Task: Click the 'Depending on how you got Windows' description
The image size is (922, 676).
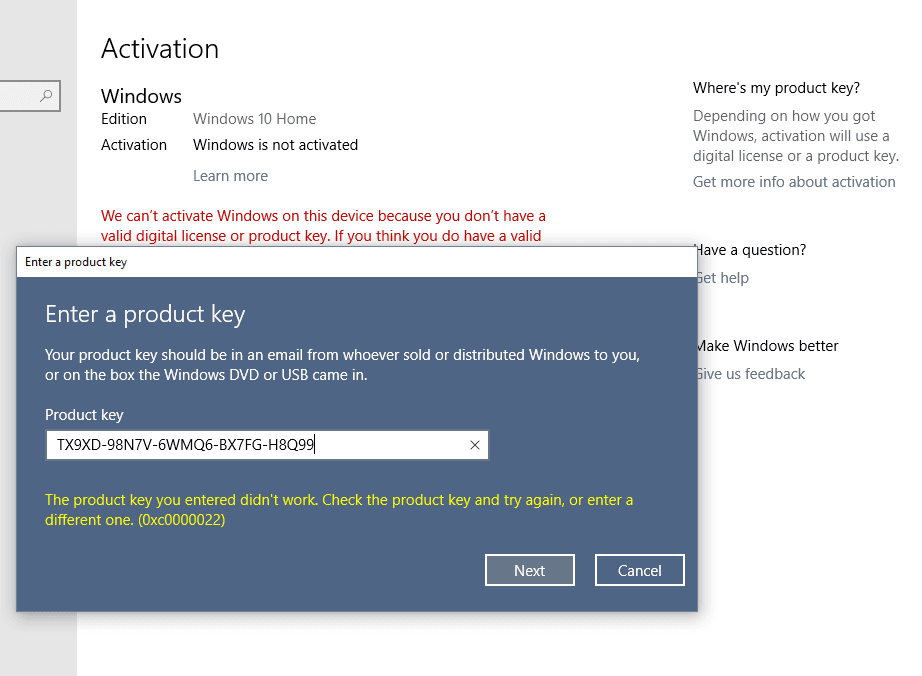Action: pyautogui.click(x=796, y=136)
